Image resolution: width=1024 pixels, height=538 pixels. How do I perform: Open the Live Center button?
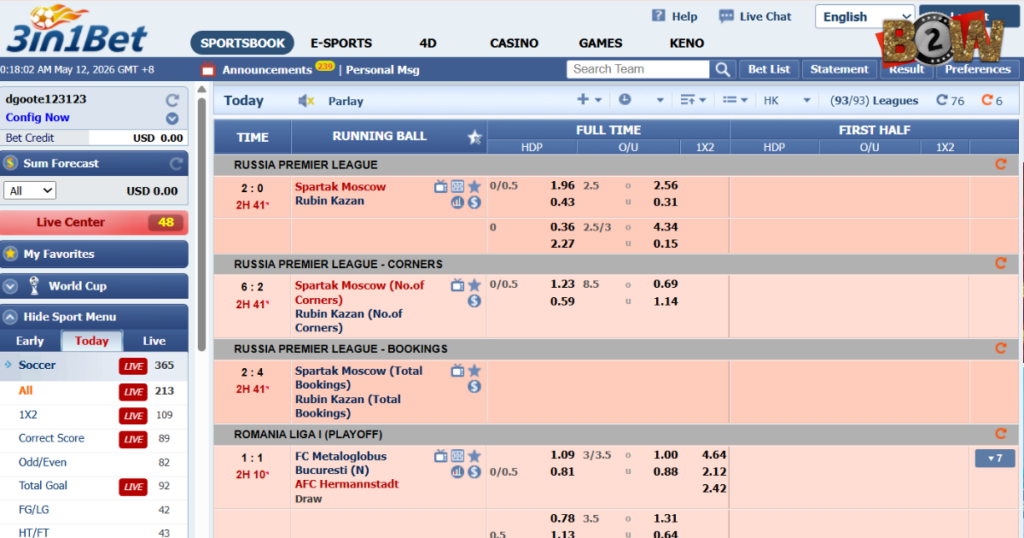[94, 223]
